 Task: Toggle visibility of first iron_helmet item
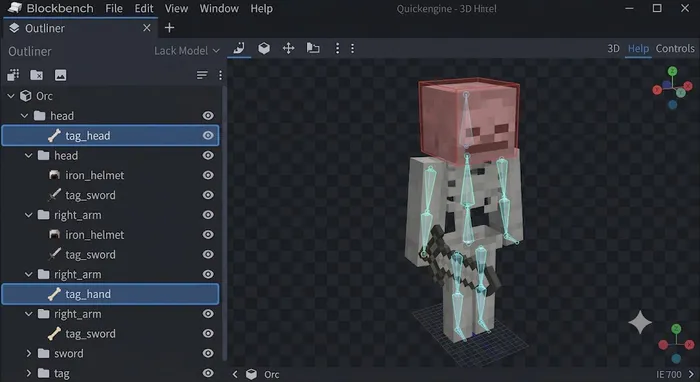pos(208,175)
